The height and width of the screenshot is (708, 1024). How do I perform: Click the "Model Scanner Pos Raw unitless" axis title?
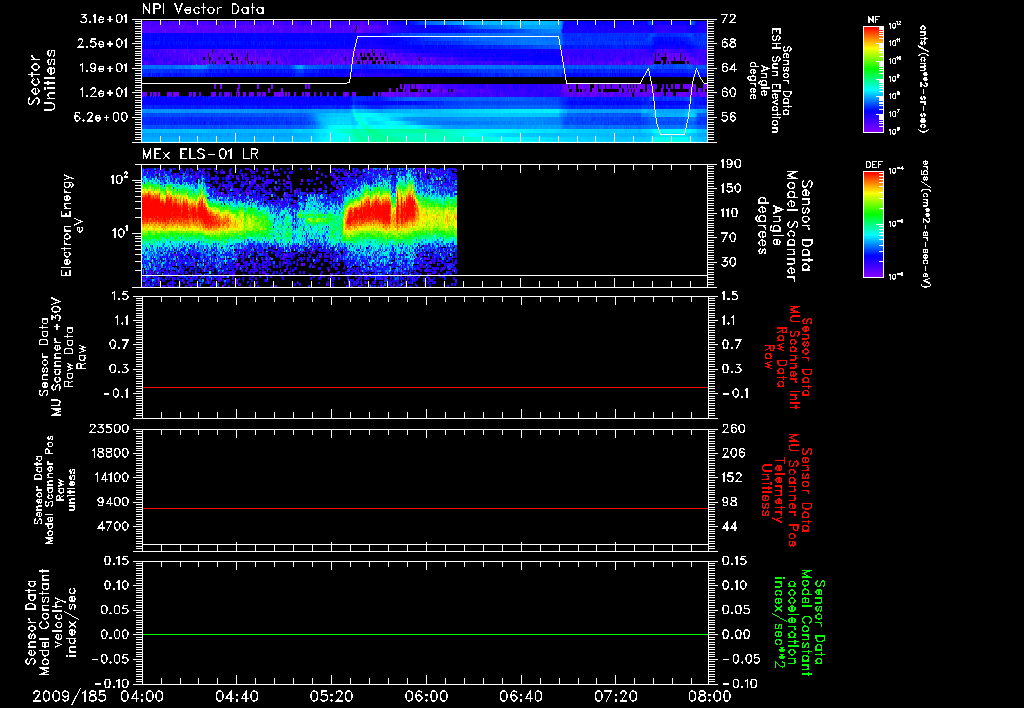coord(55,490)
